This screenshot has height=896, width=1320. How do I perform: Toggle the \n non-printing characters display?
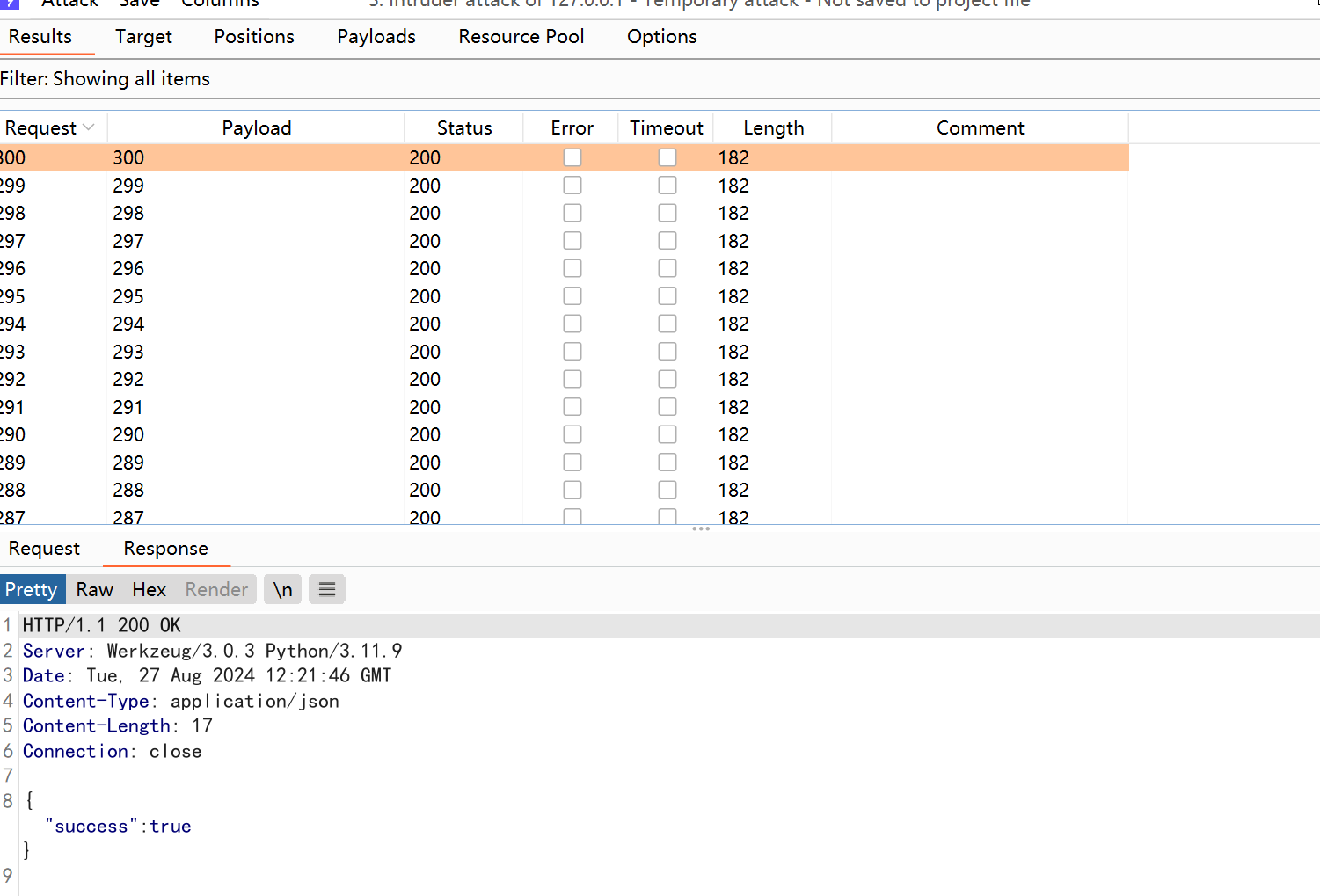point(281,589)
